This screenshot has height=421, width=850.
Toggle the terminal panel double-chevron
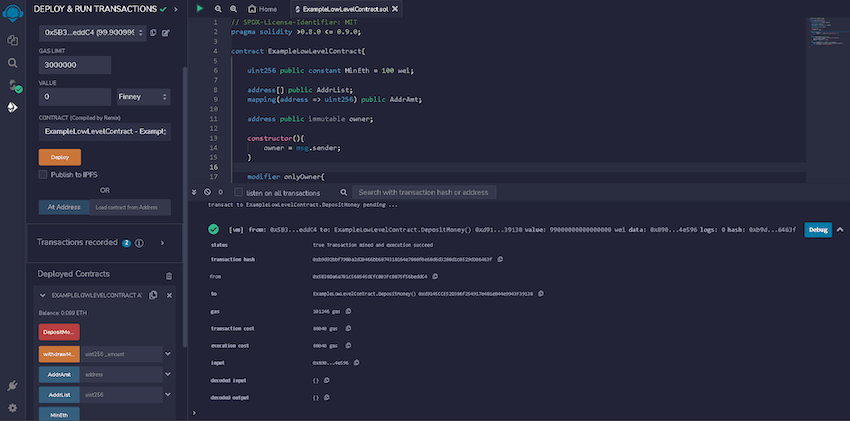tap(194, 192)
